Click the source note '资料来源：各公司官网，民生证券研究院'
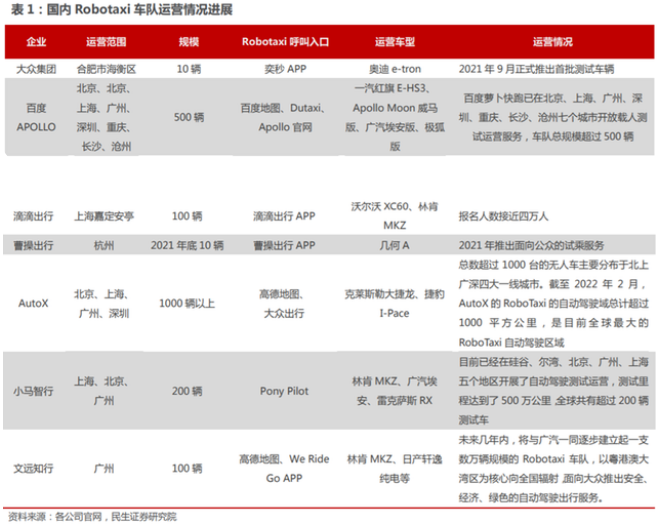This screenshot has height=527, width=660. 92,516
